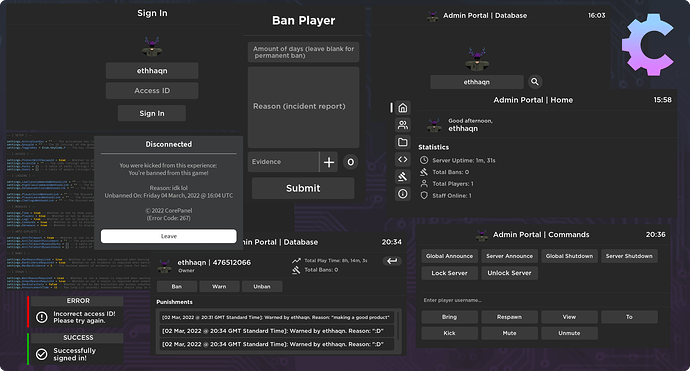
Task: Click the search magnifier in Database panel
Action: point(535,81)
